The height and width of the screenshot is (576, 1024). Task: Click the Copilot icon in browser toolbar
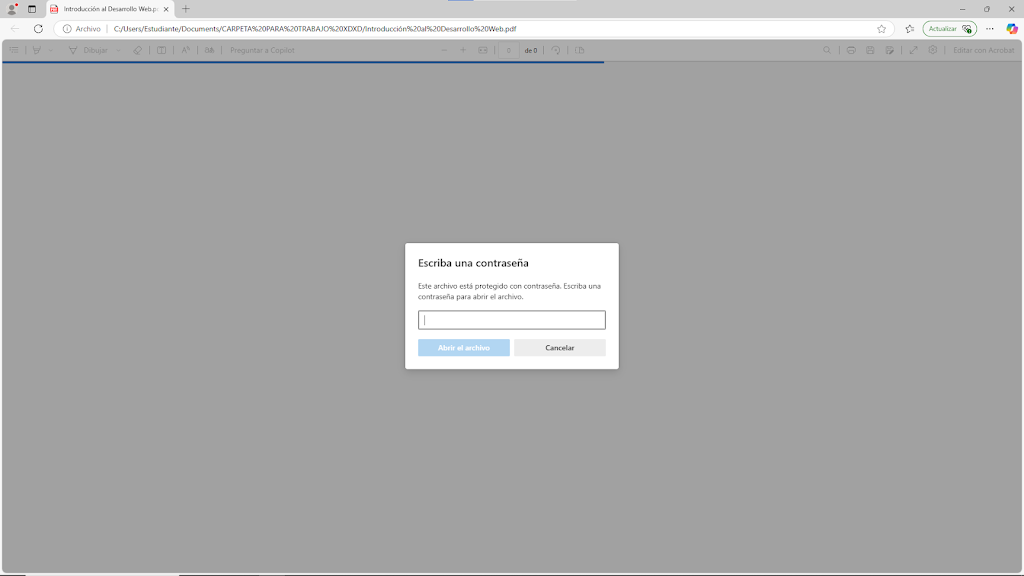pyautogui.click(x=1011, y=29)
